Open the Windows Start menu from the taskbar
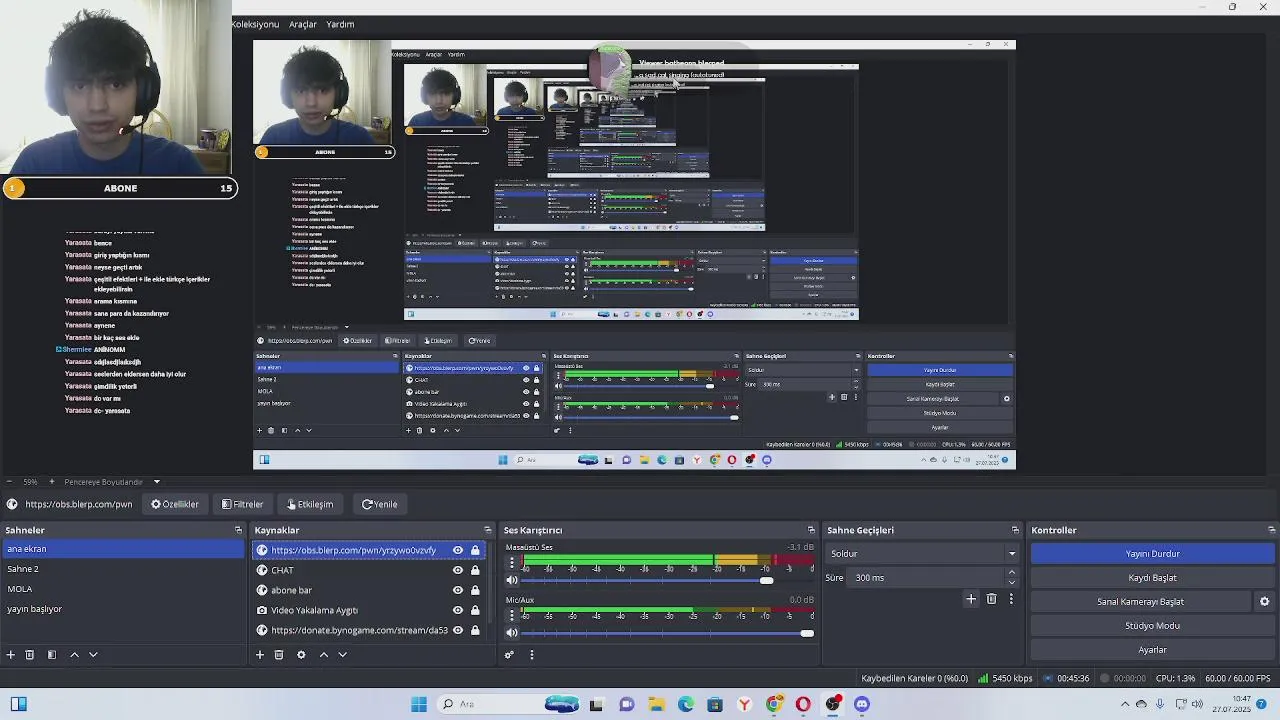This screenshot has width=1280, height=720. (419, 704)
